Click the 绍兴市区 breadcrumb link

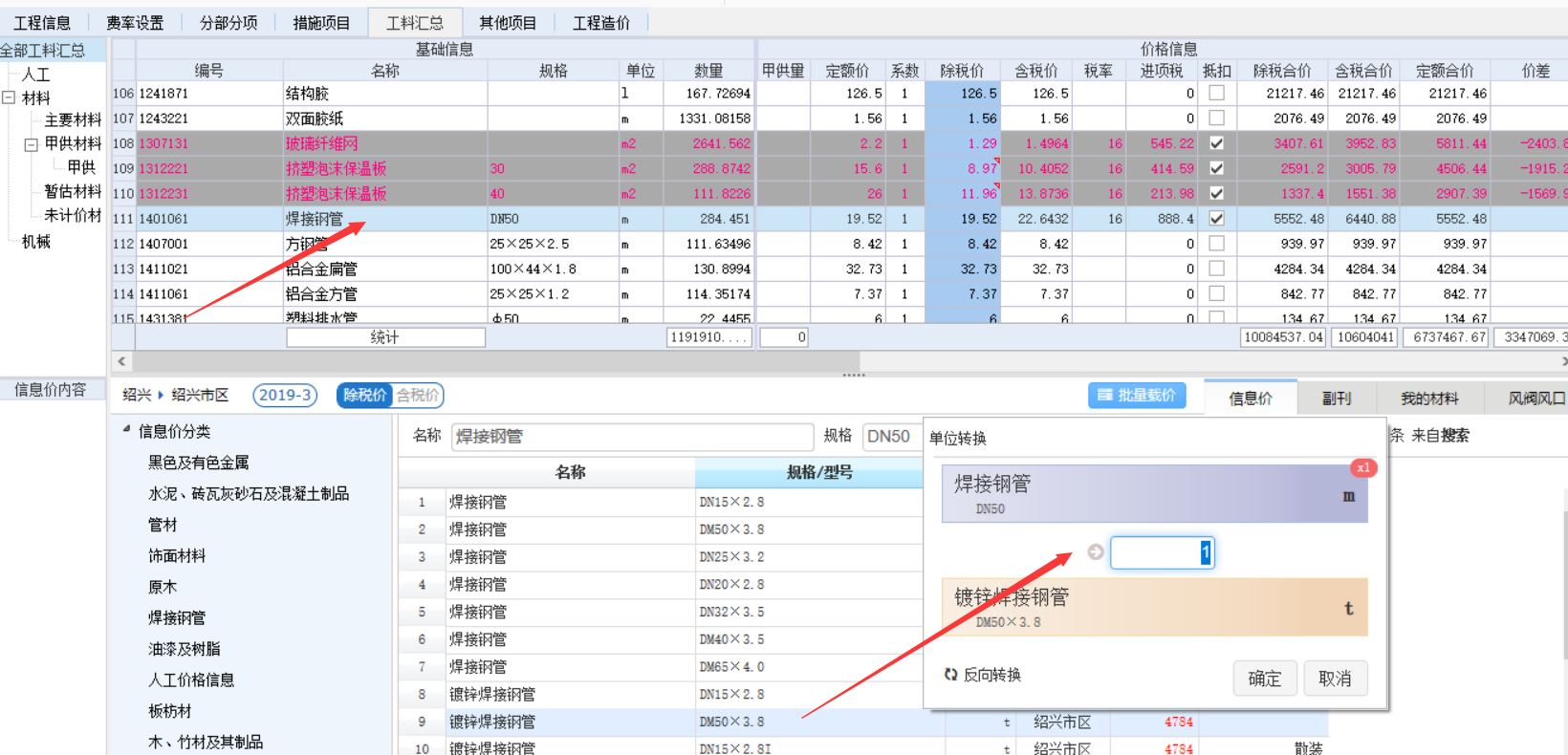pyautogui.click(x=200, y=395)
